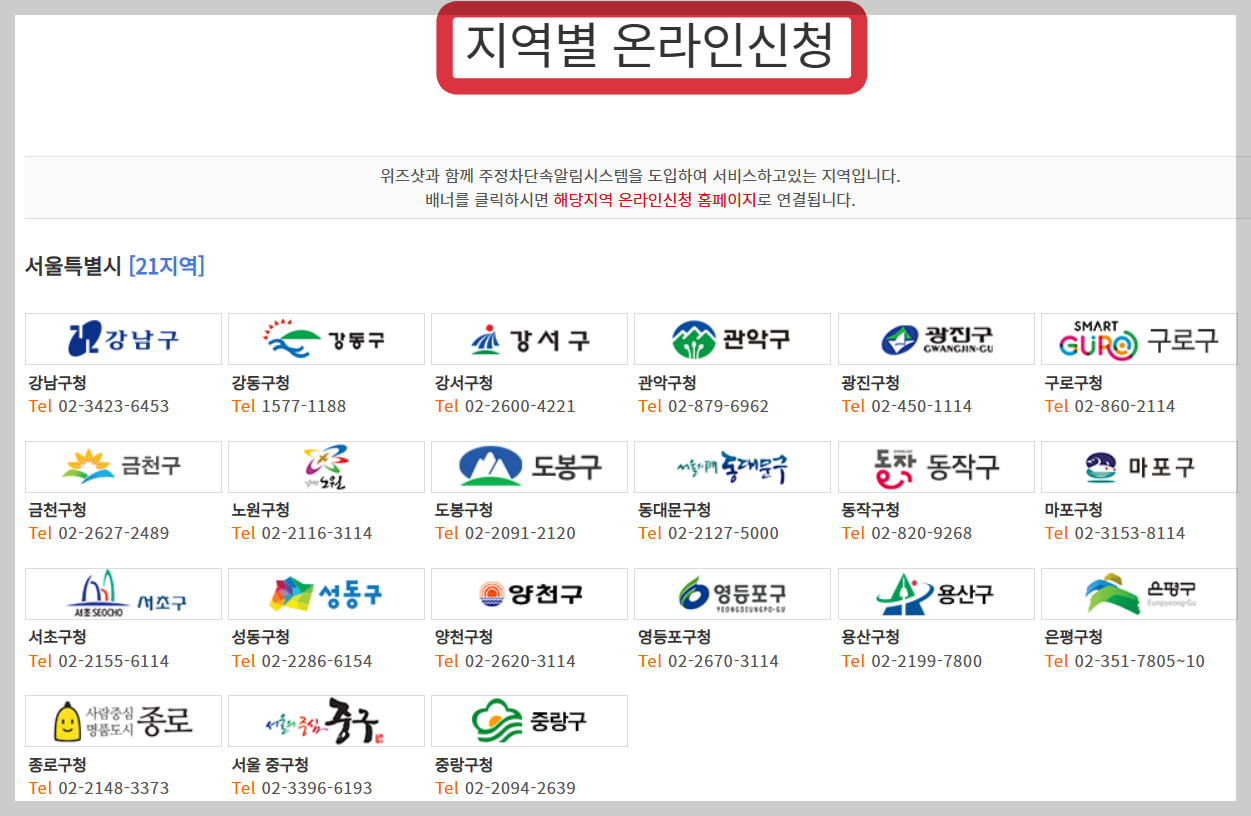
Task: Select the 마포구청 office label
Action: point(1074,510)
